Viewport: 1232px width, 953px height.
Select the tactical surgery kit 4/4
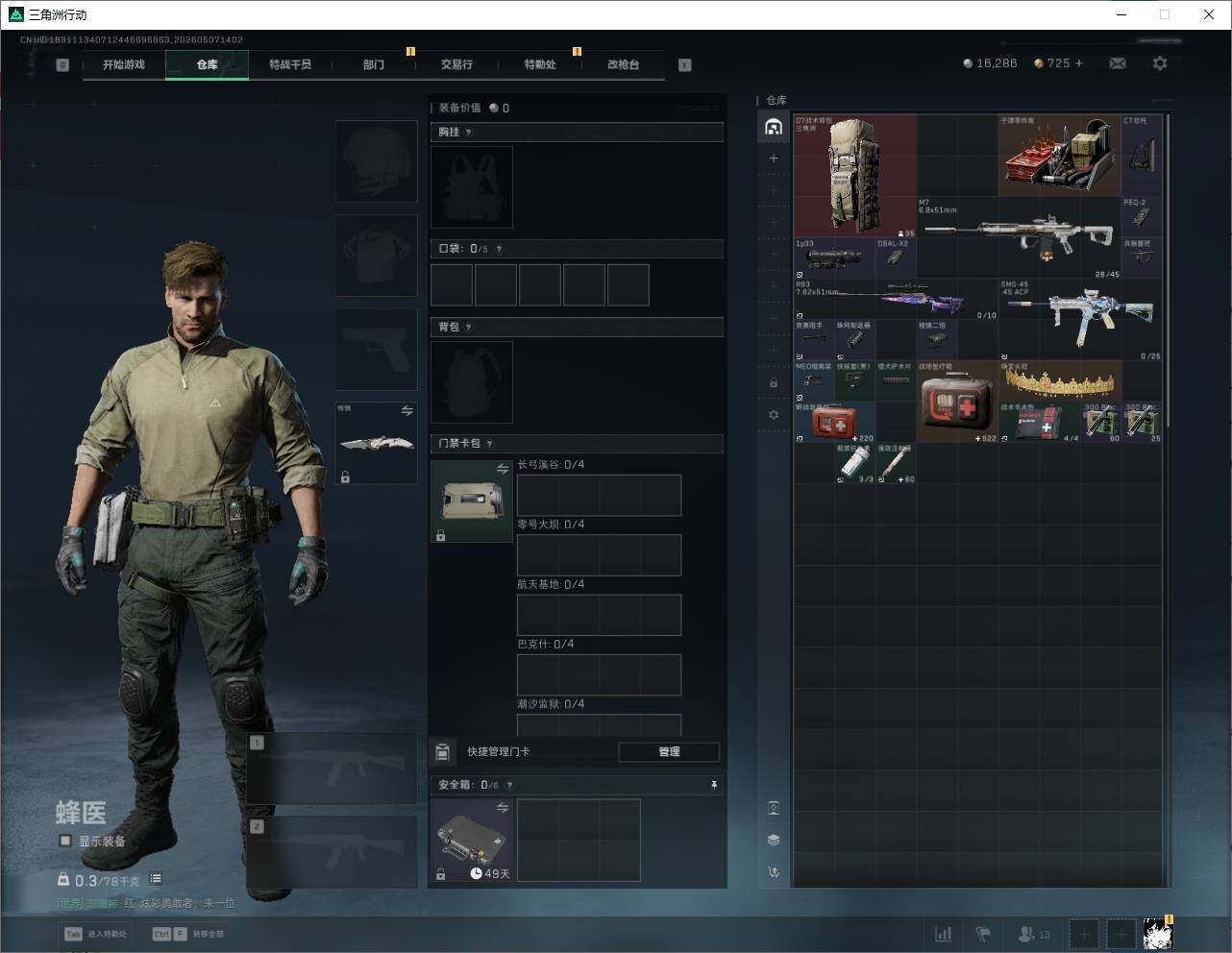point(1040,422)
